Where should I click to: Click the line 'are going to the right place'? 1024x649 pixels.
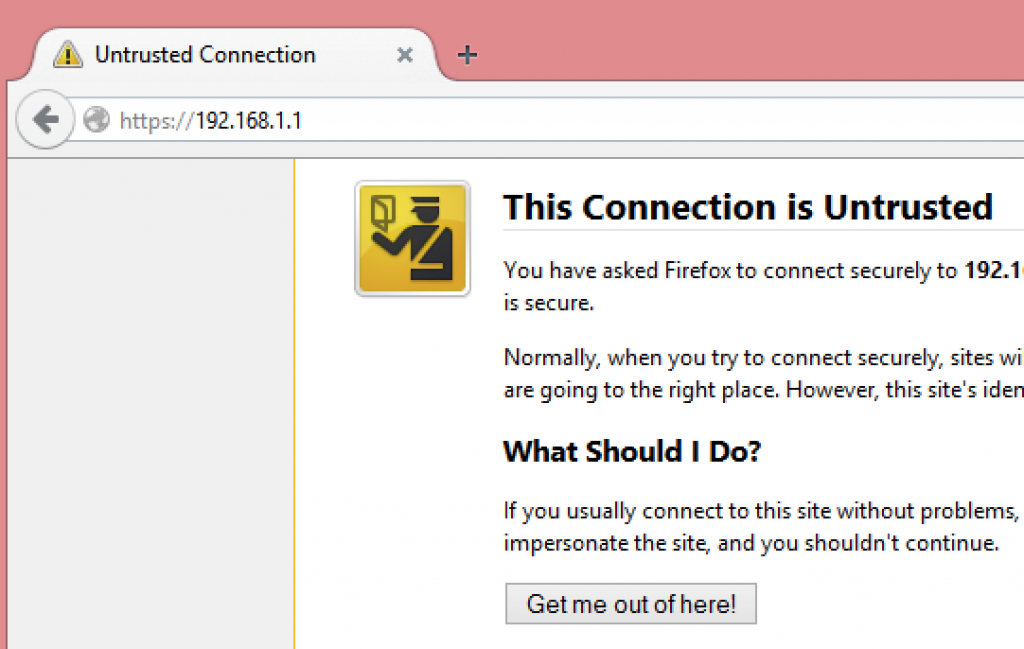[x=763, y=390]
